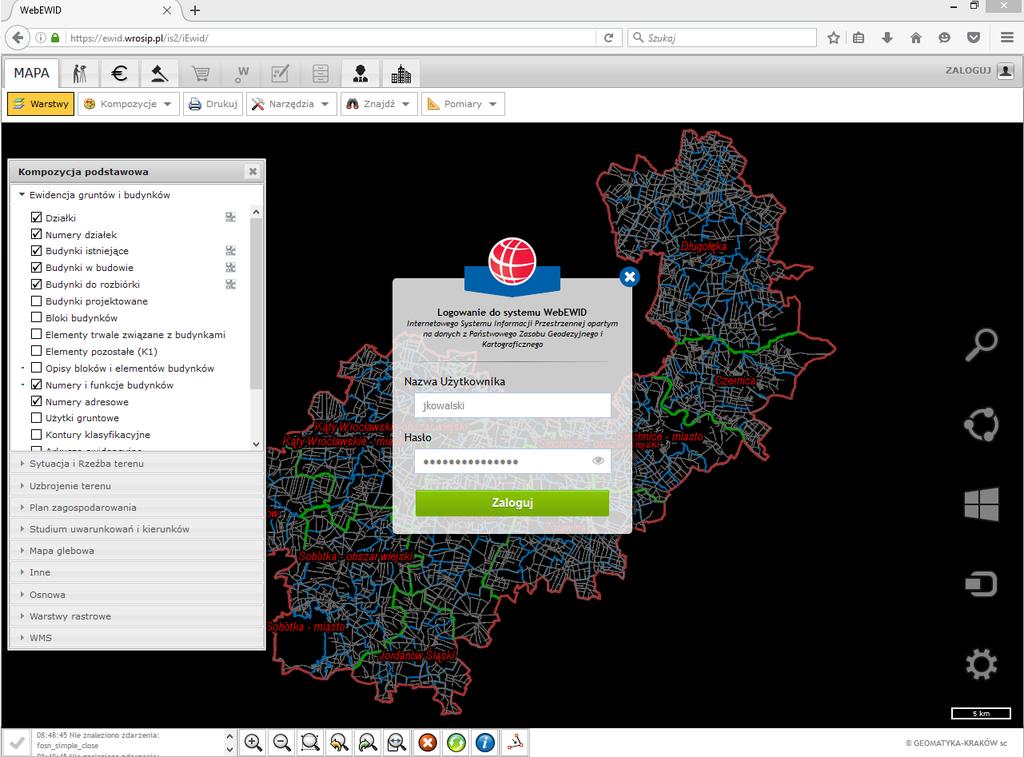This screenshot has height=757, width=1024.
Task: Select the WebEWID browser tab
Action: (89, 10)
